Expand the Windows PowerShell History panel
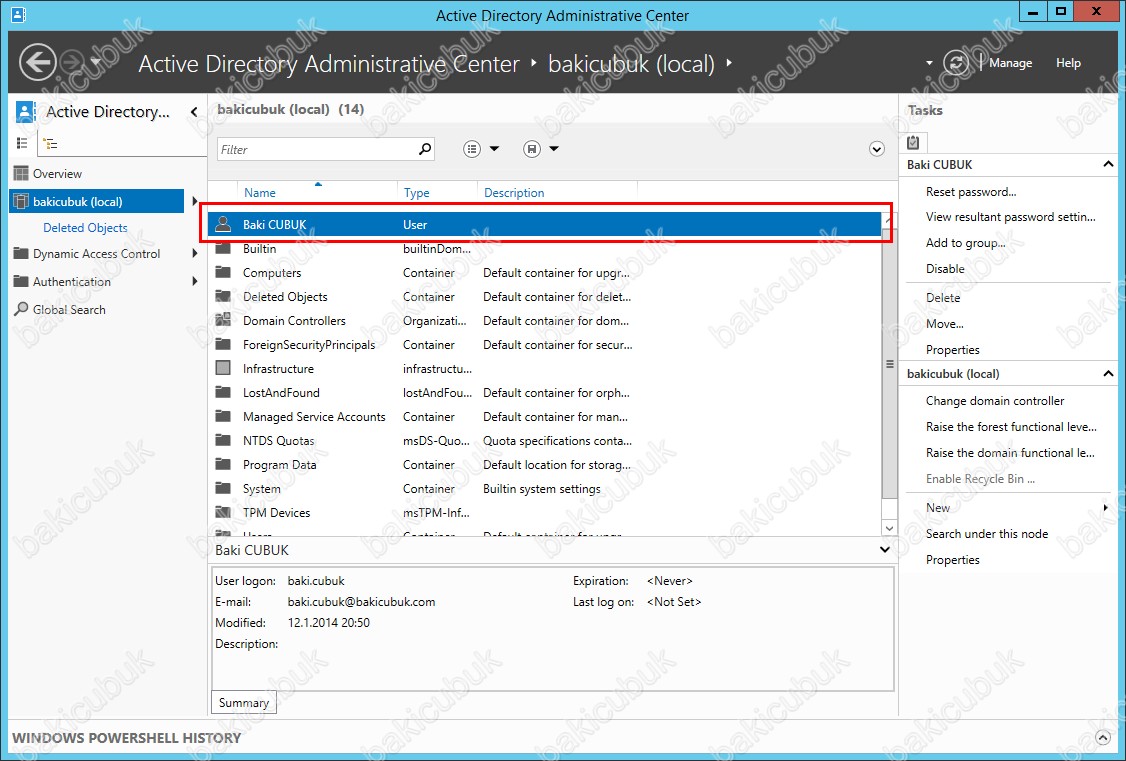This screenshot has height=761, width=1126. click(x=1103, y=737)
